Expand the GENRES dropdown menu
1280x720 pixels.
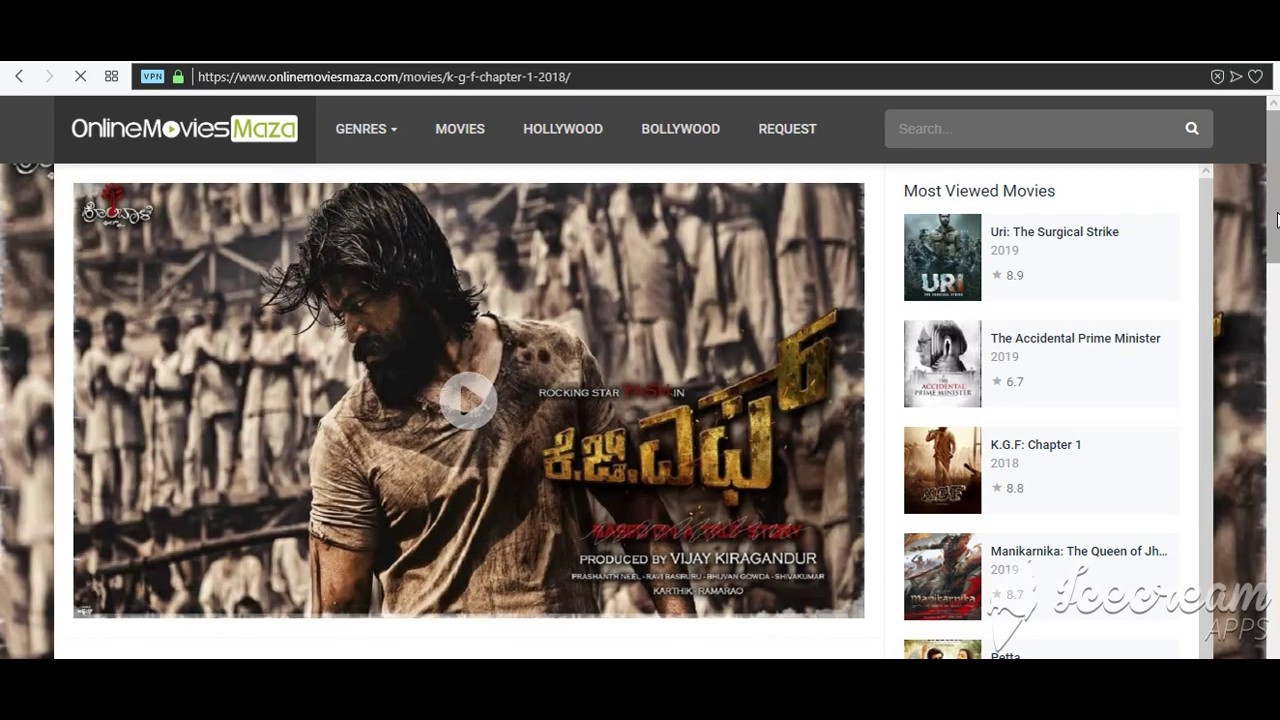(366, 129)
